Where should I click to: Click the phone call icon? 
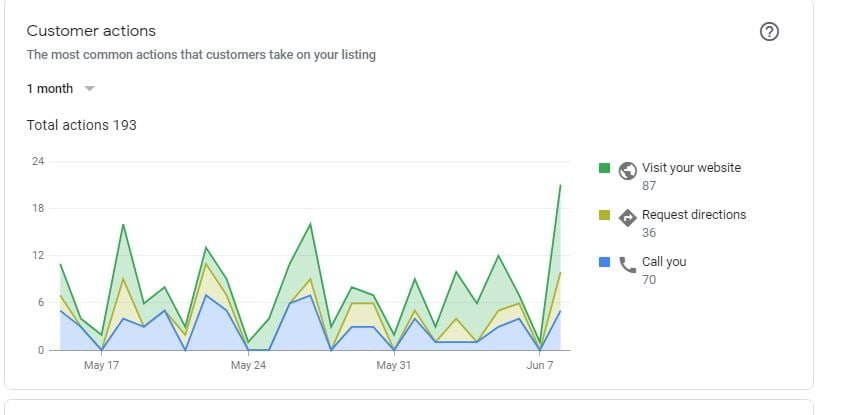click(x=628, y=264)
